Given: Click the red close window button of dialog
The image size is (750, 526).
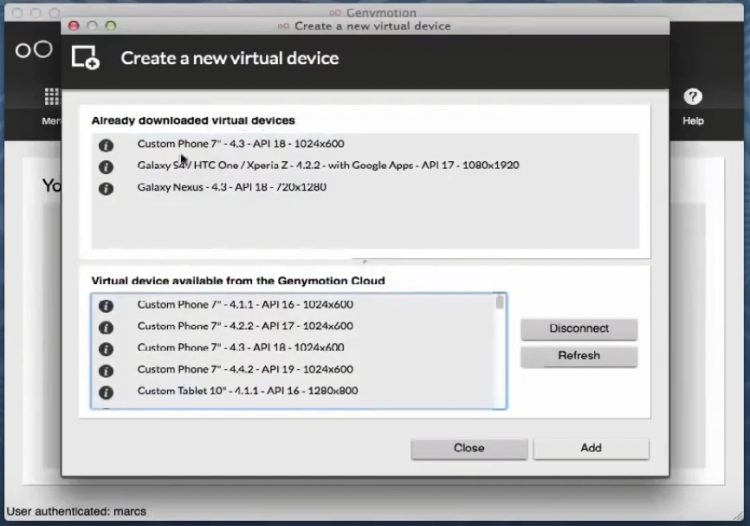Looking at the screenshot, I should click(x=74, y=26).
